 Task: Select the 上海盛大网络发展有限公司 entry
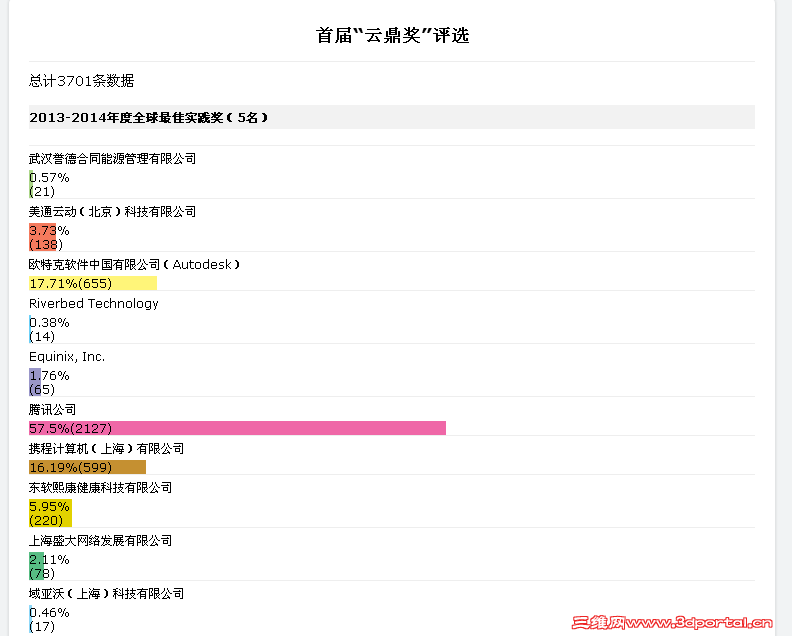(x=101, y=541)
